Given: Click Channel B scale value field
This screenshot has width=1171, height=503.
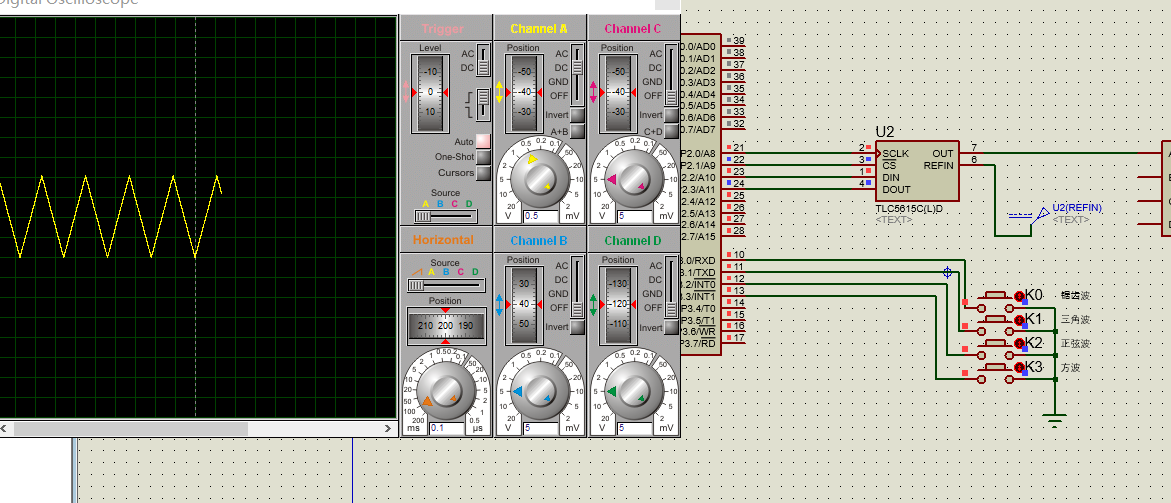Looking at the screenshot, I should [541, 428].
